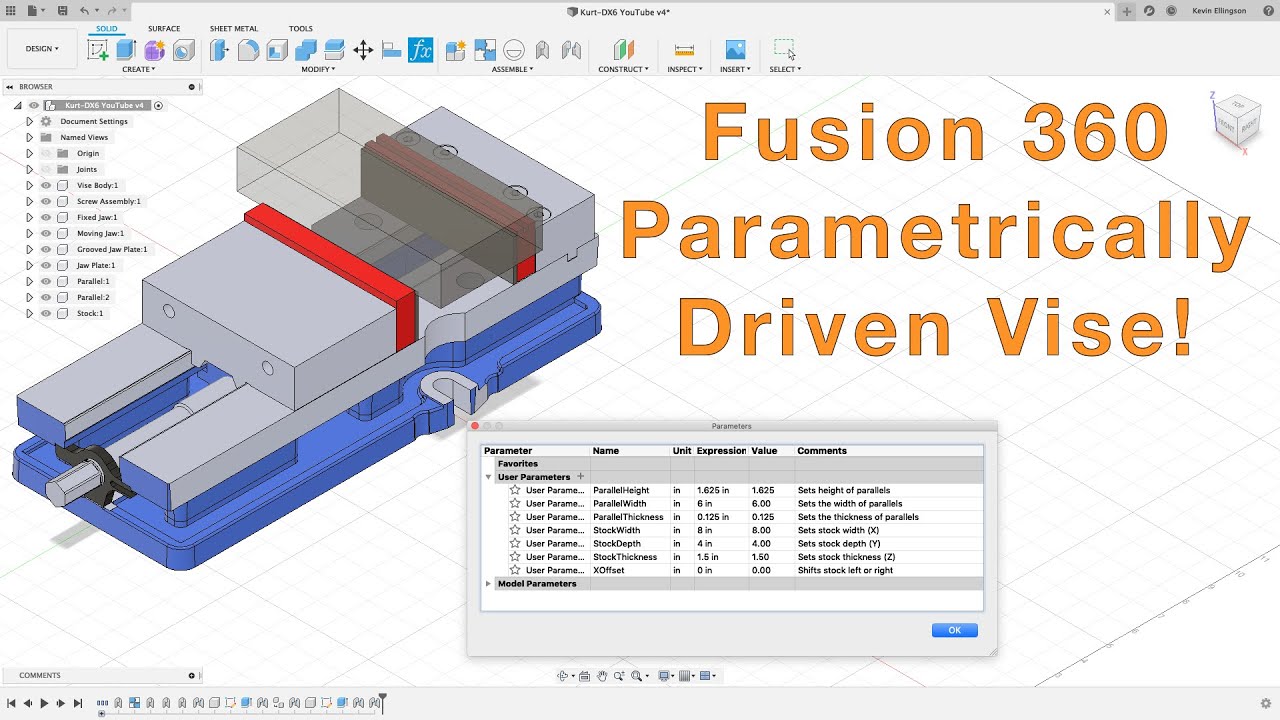Select the Align tool

click(x=392, y=50)
